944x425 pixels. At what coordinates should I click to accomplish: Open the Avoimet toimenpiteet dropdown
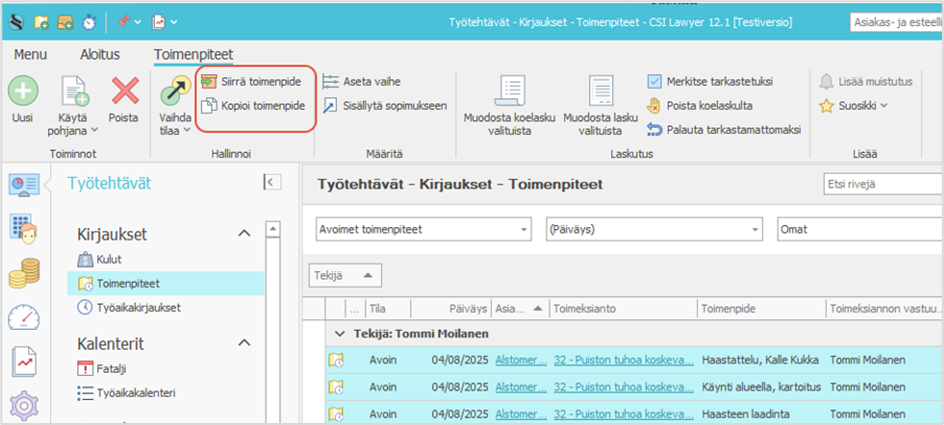[x=422, y=230]
